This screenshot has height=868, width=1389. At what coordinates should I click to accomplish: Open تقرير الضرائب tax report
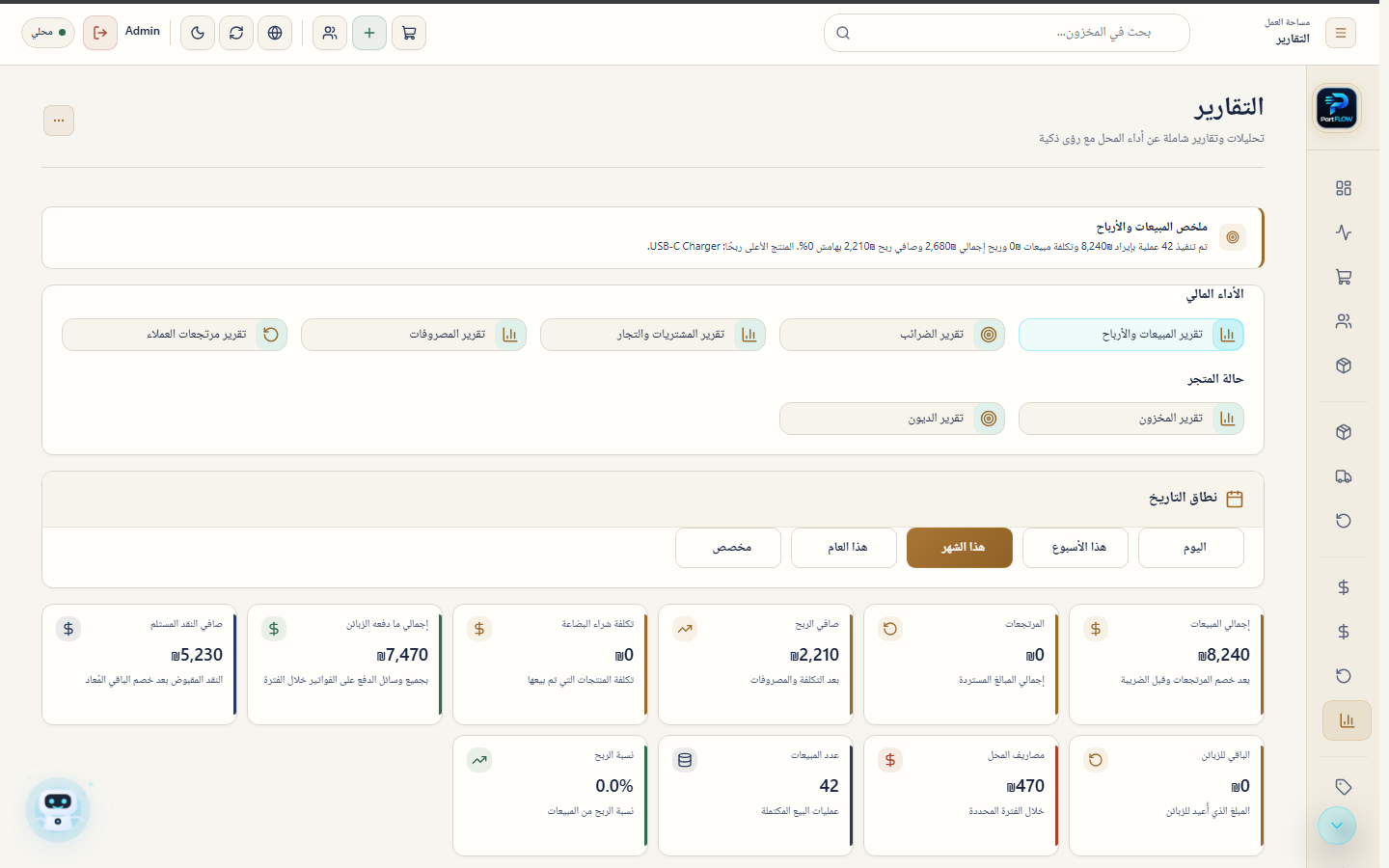pos(892,335)
